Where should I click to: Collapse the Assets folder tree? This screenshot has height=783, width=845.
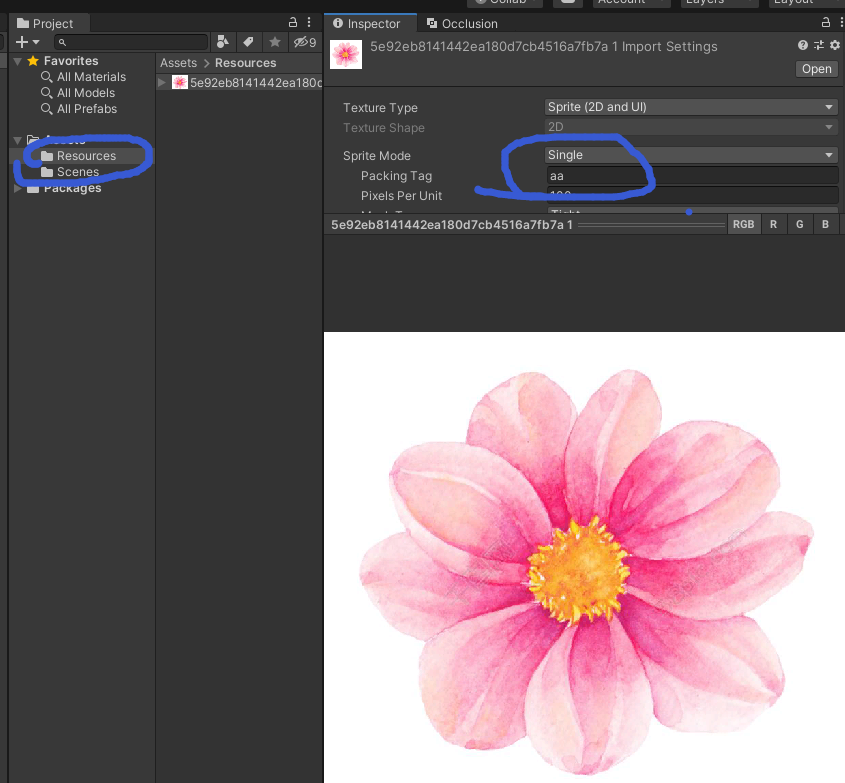18,140
